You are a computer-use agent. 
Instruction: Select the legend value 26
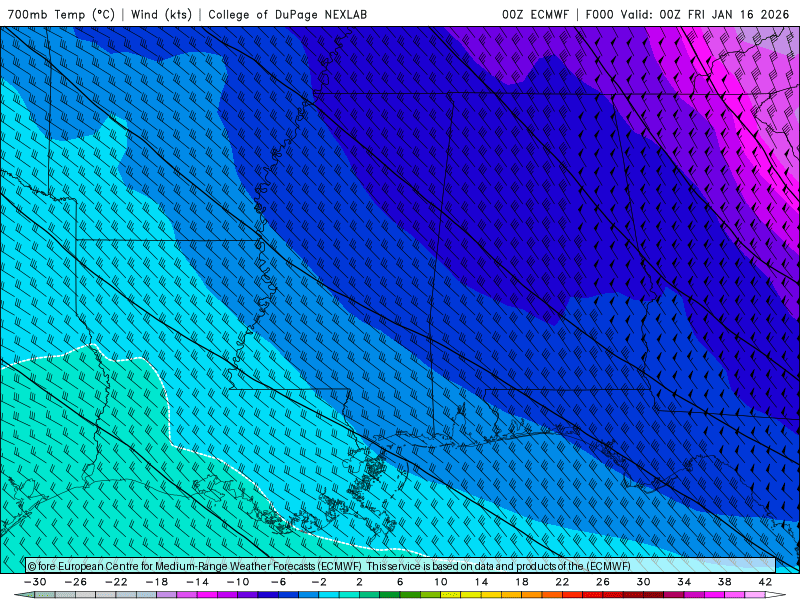click(x=603, y=582)
